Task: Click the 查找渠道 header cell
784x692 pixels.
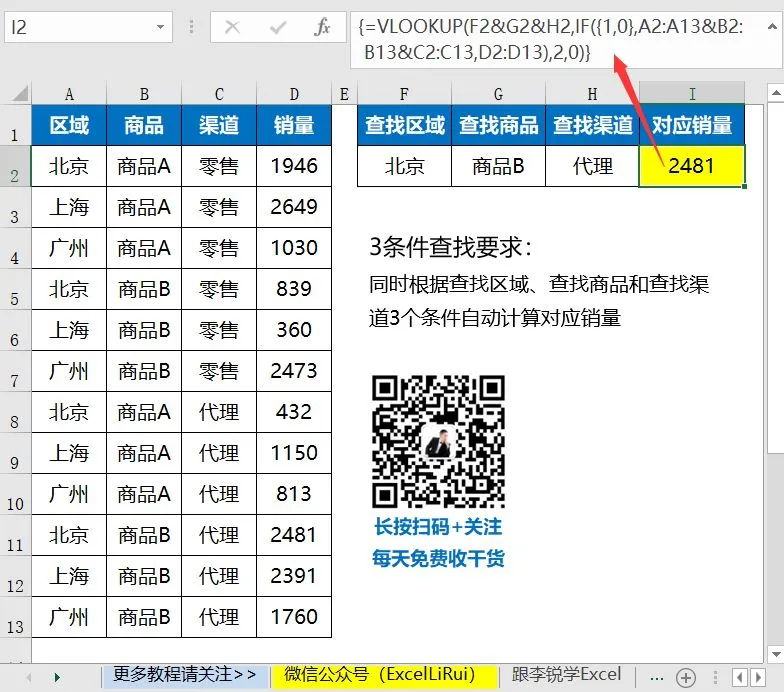Action: [x=592, y=125]
